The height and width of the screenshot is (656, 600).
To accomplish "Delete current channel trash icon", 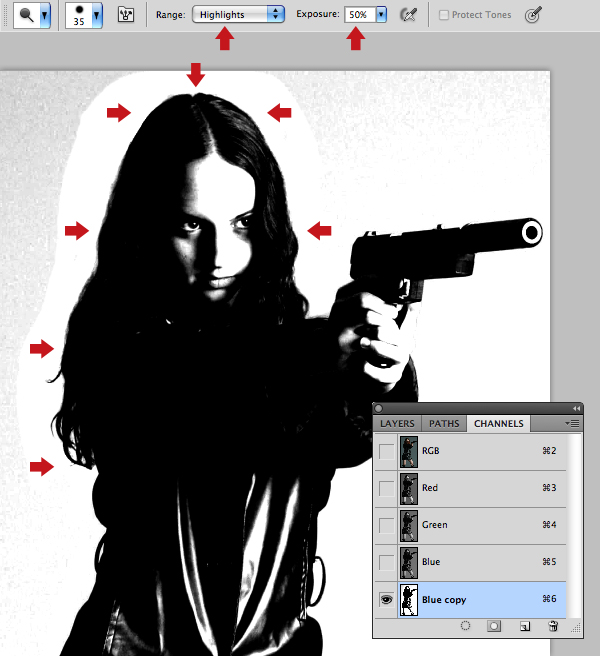I will click(553, 626).
